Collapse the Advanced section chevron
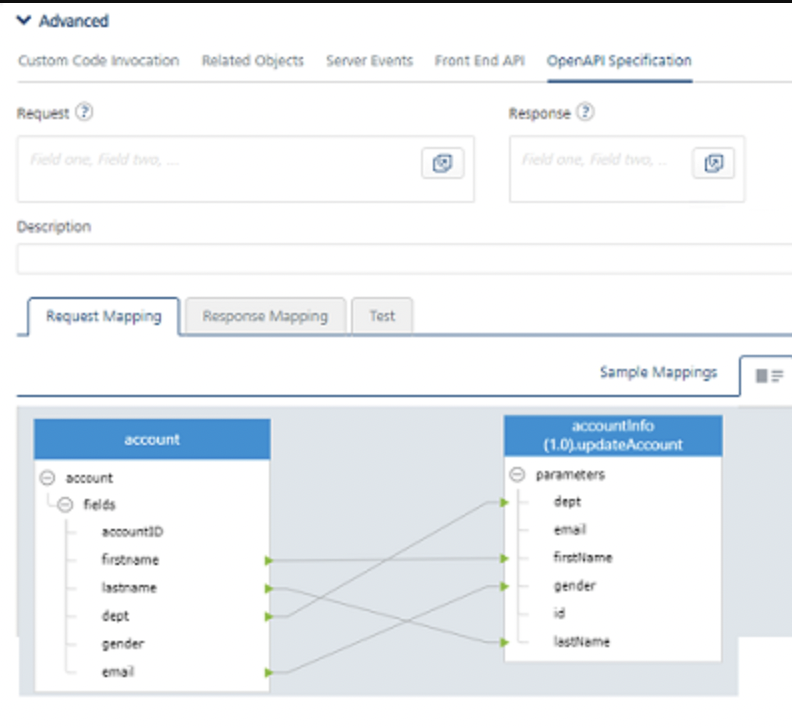This screenshot has height=728, width=792. [24, 20]
